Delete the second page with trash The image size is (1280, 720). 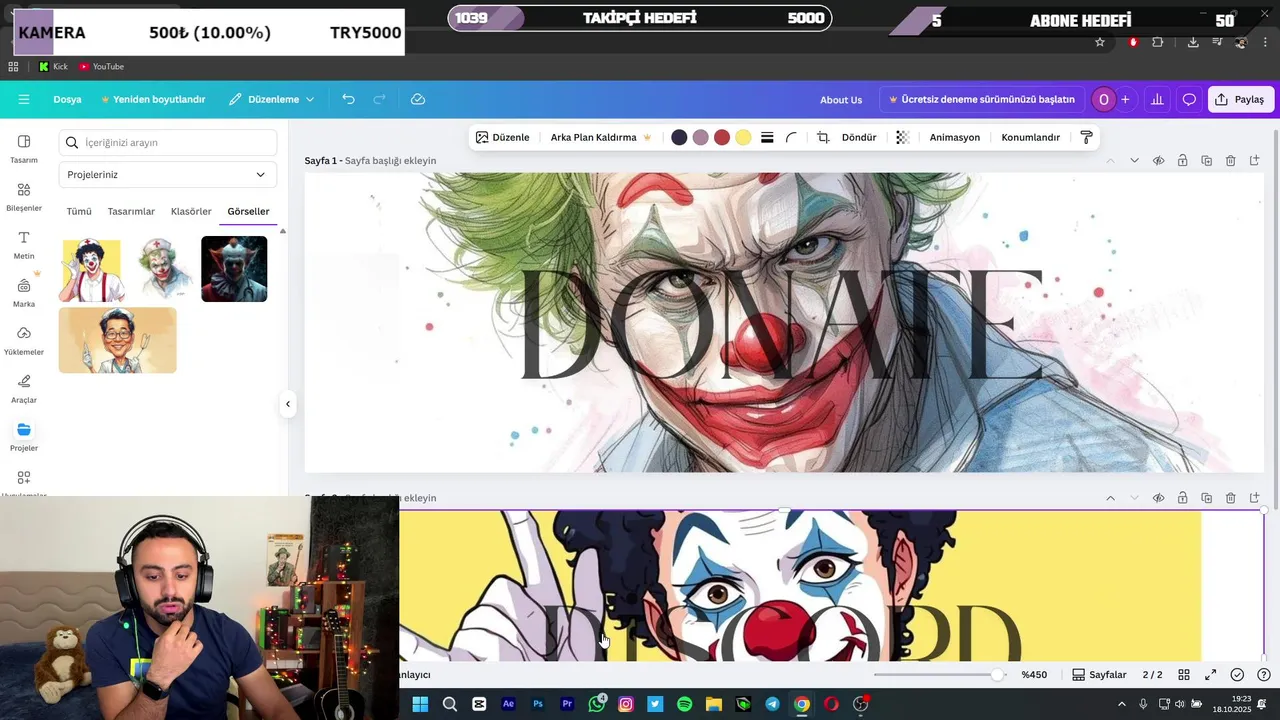[x=1230, y=498]
